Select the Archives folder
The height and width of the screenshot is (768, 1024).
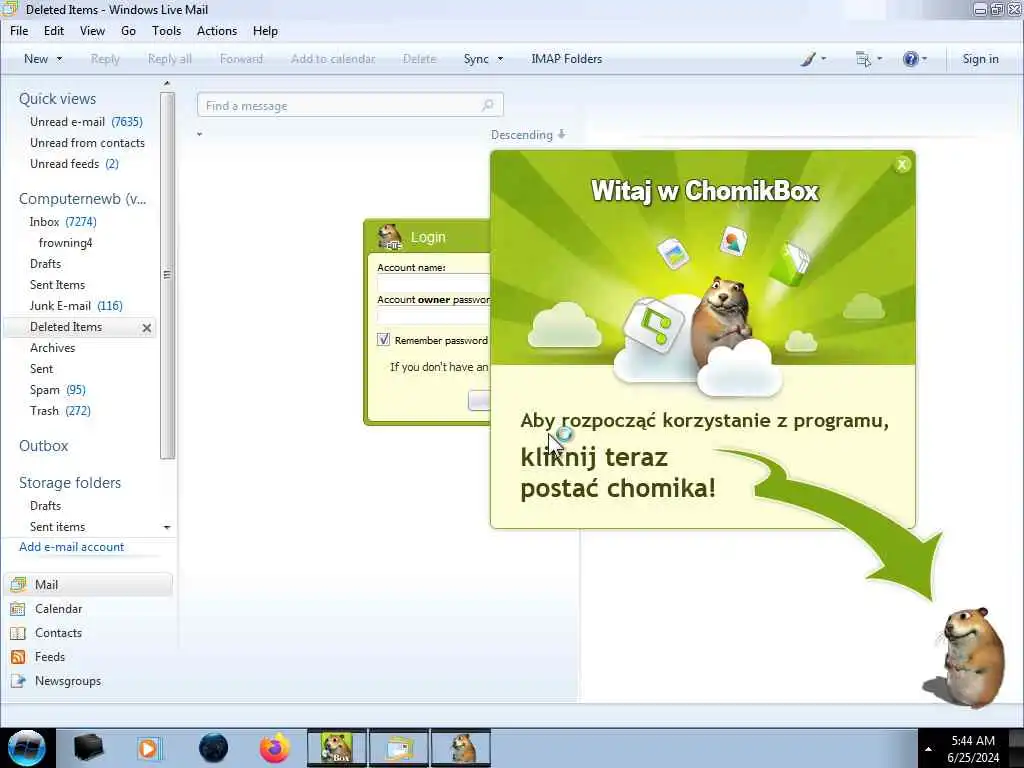pos(52,348)
